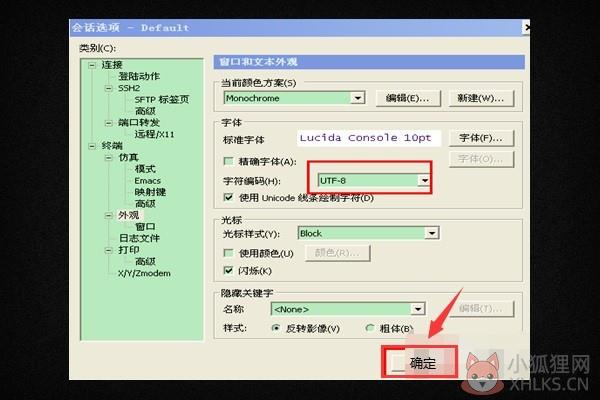Image resolution: width=600 pixels, height=400 pixels.
Task: Select 高级 under 打印
Action: (145, 262)
